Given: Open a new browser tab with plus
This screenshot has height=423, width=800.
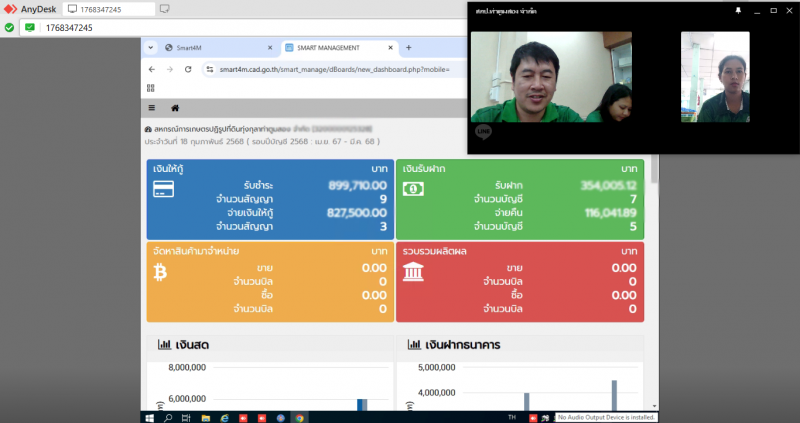Looking at the screenshot, I should (x=408, y=47).
